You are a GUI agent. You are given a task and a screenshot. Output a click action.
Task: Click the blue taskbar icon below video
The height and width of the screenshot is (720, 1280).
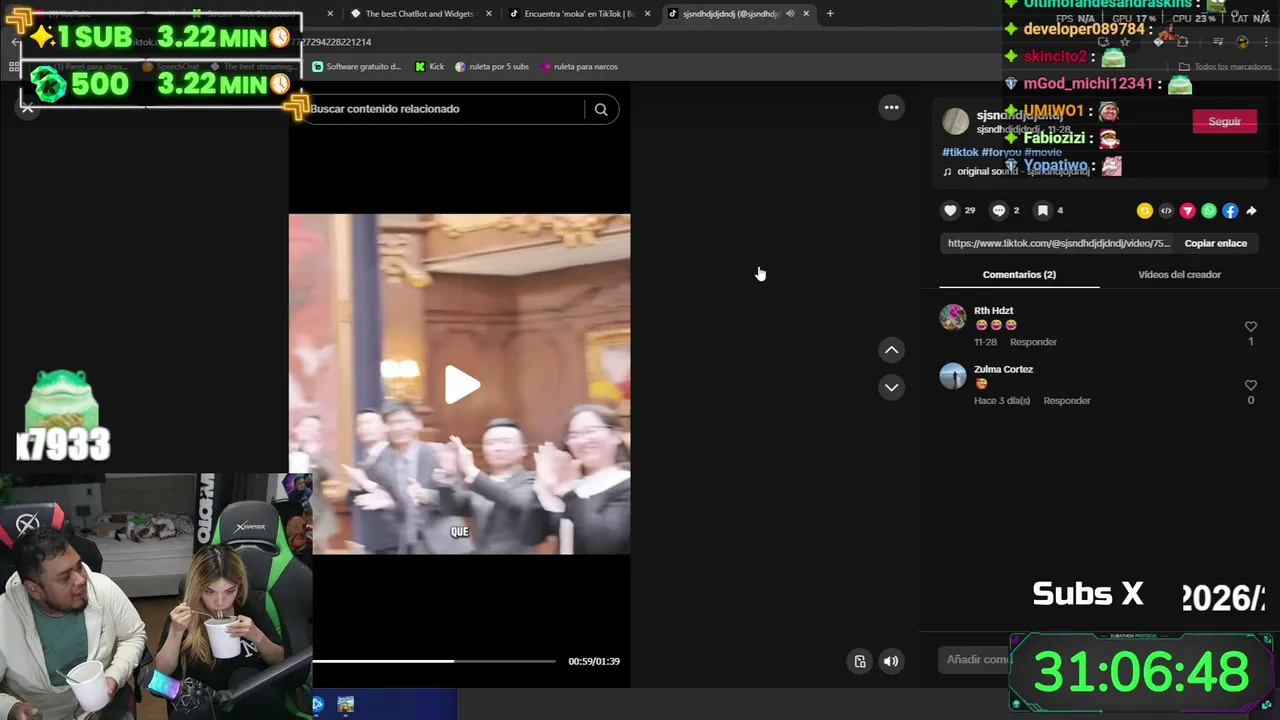tap(319, 704)
